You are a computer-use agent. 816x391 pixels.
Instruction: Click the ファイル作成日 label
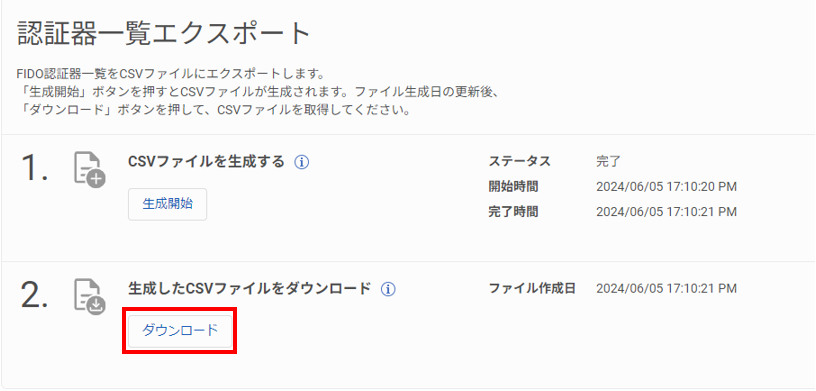(x=532, y=288)
